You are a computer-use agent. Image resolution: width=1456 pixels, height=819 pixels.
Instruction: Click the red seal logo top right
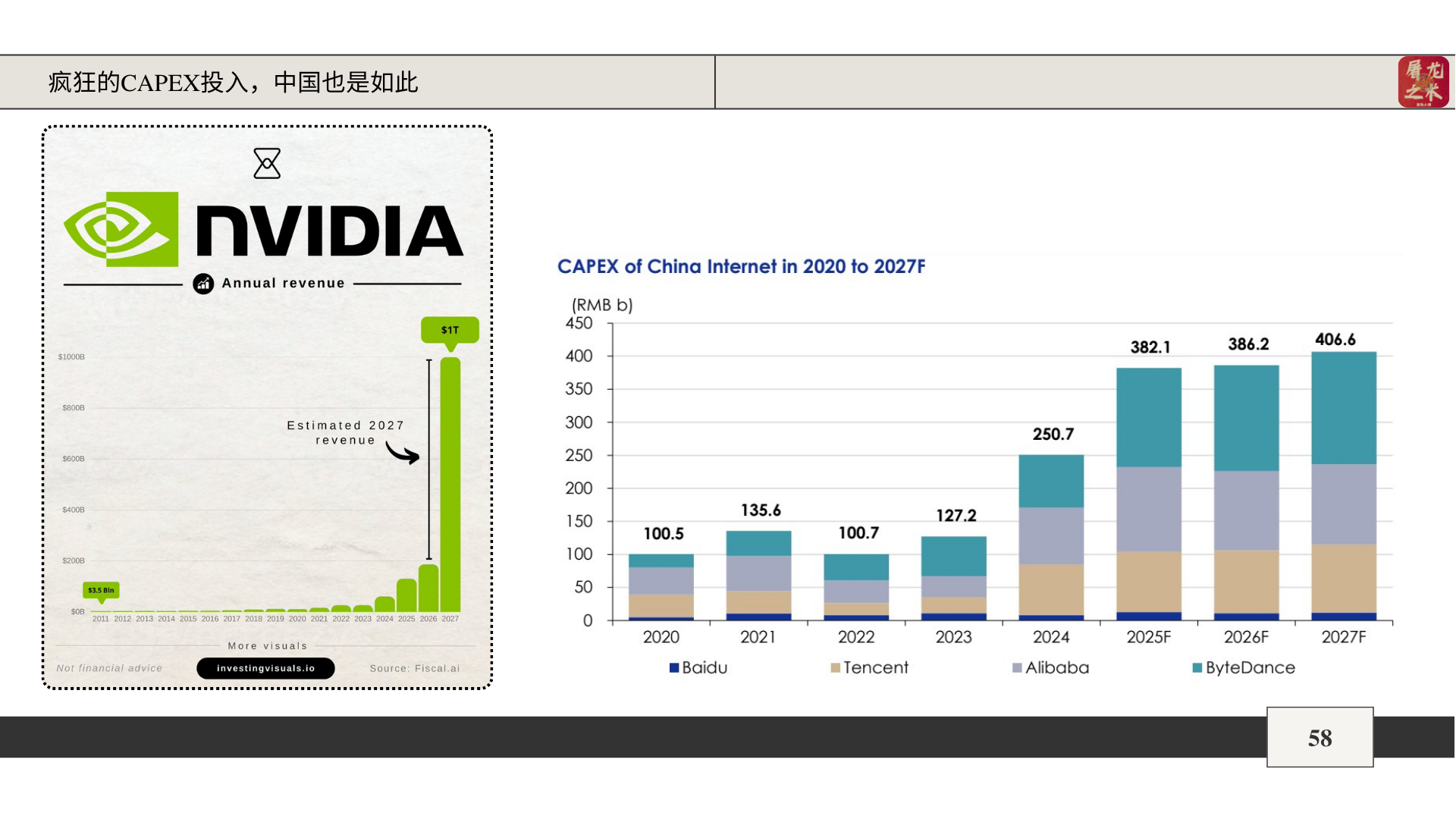click(1423, 82)
